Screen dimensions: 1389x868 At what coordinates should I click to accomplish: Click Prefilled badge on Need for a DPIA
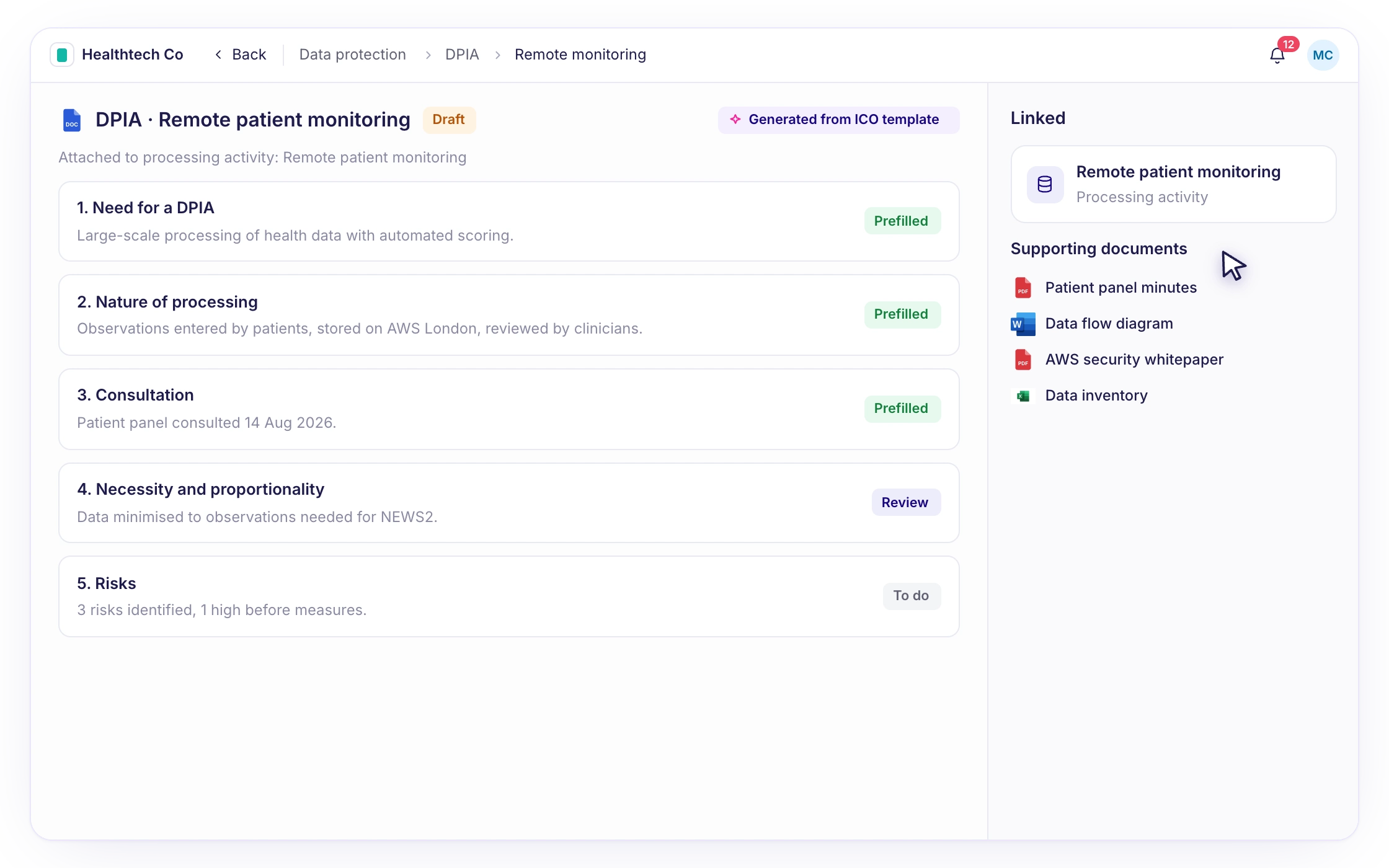pos(902,221)
